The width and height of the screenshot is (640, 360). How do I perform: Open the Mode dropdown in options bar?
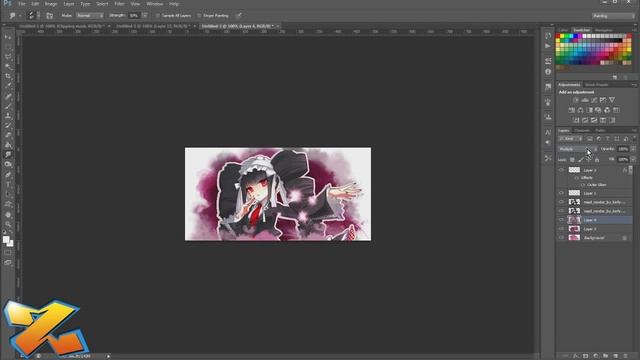pos(89,16)
